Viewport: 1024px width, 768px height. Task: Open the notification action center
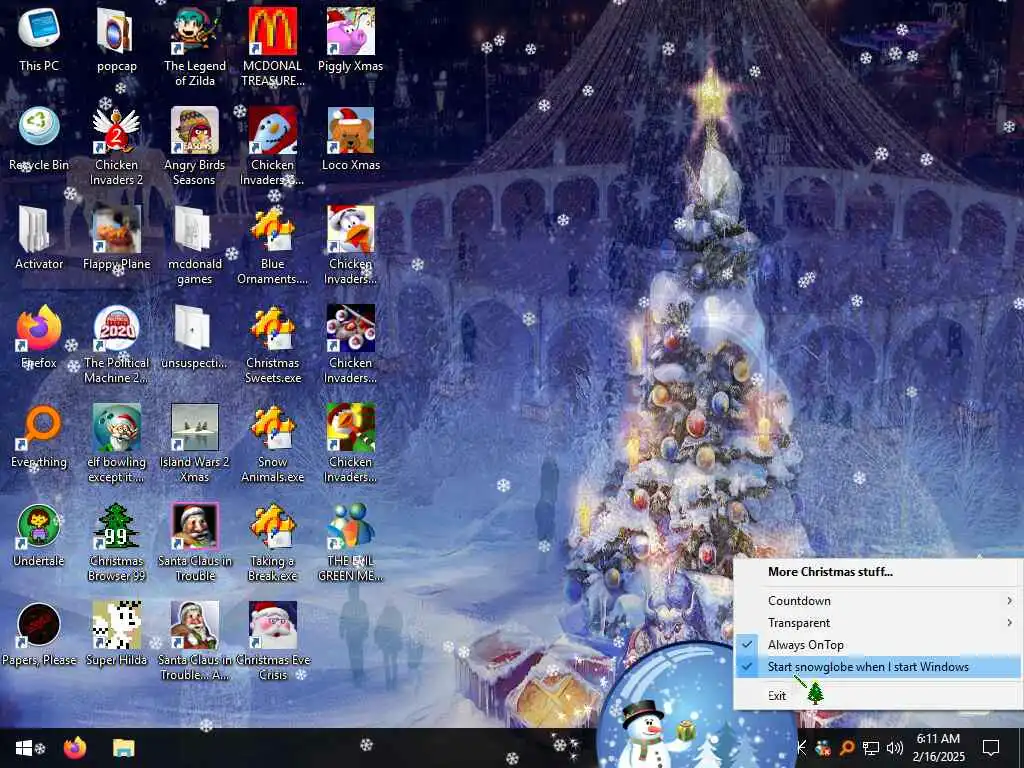click(991, 748)
